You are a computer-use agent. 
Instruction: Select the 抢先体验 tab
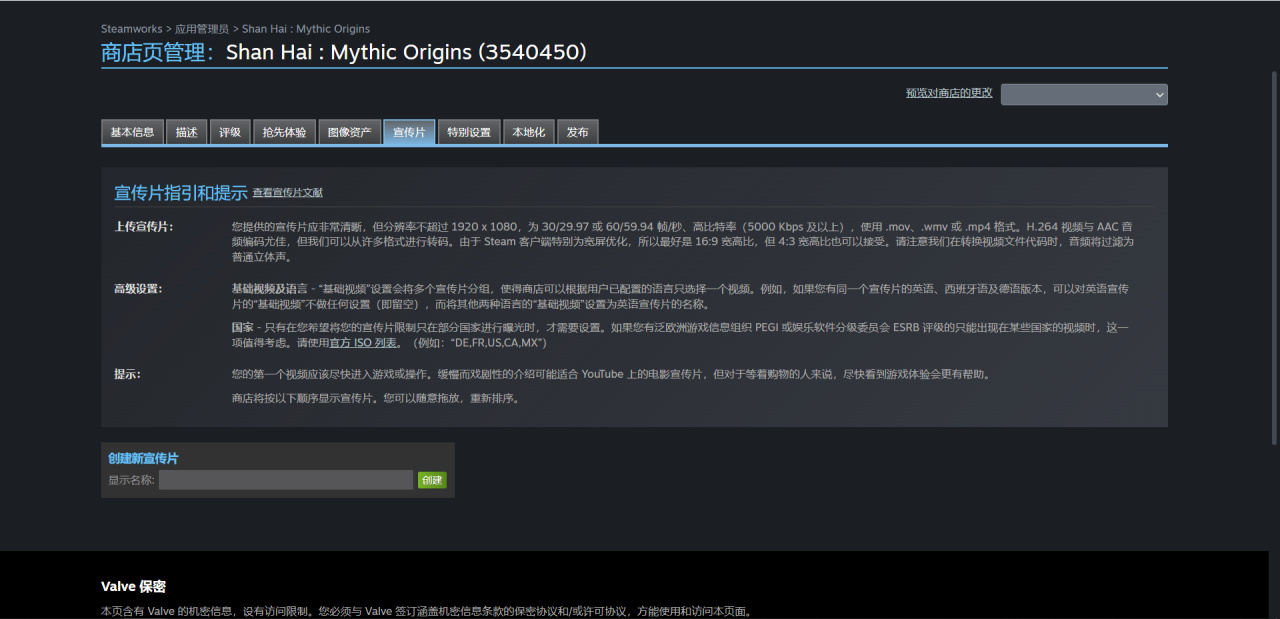coord(285,132)
